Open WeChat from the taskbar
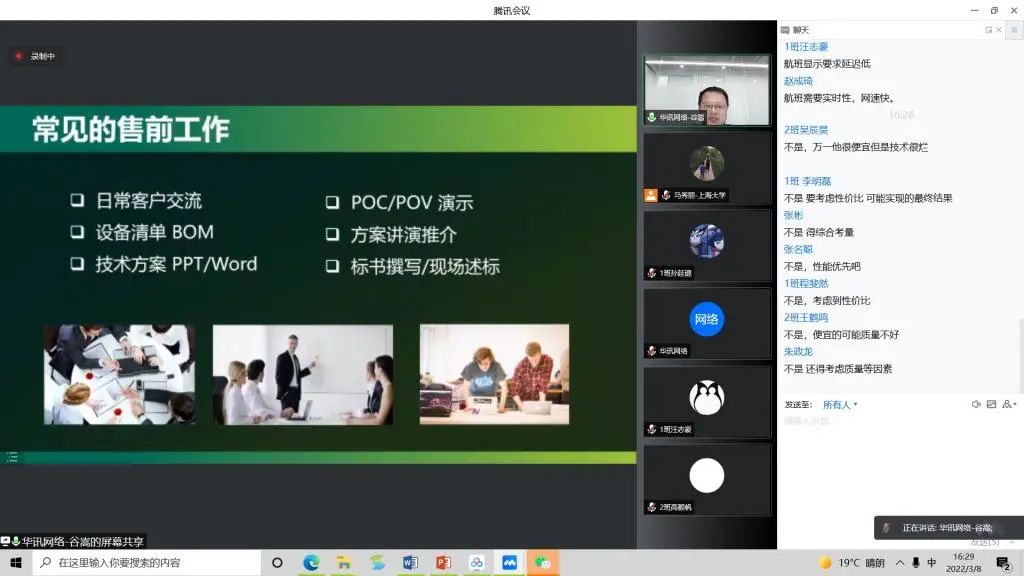1024x576 pixels. click(x=542, y=563)
